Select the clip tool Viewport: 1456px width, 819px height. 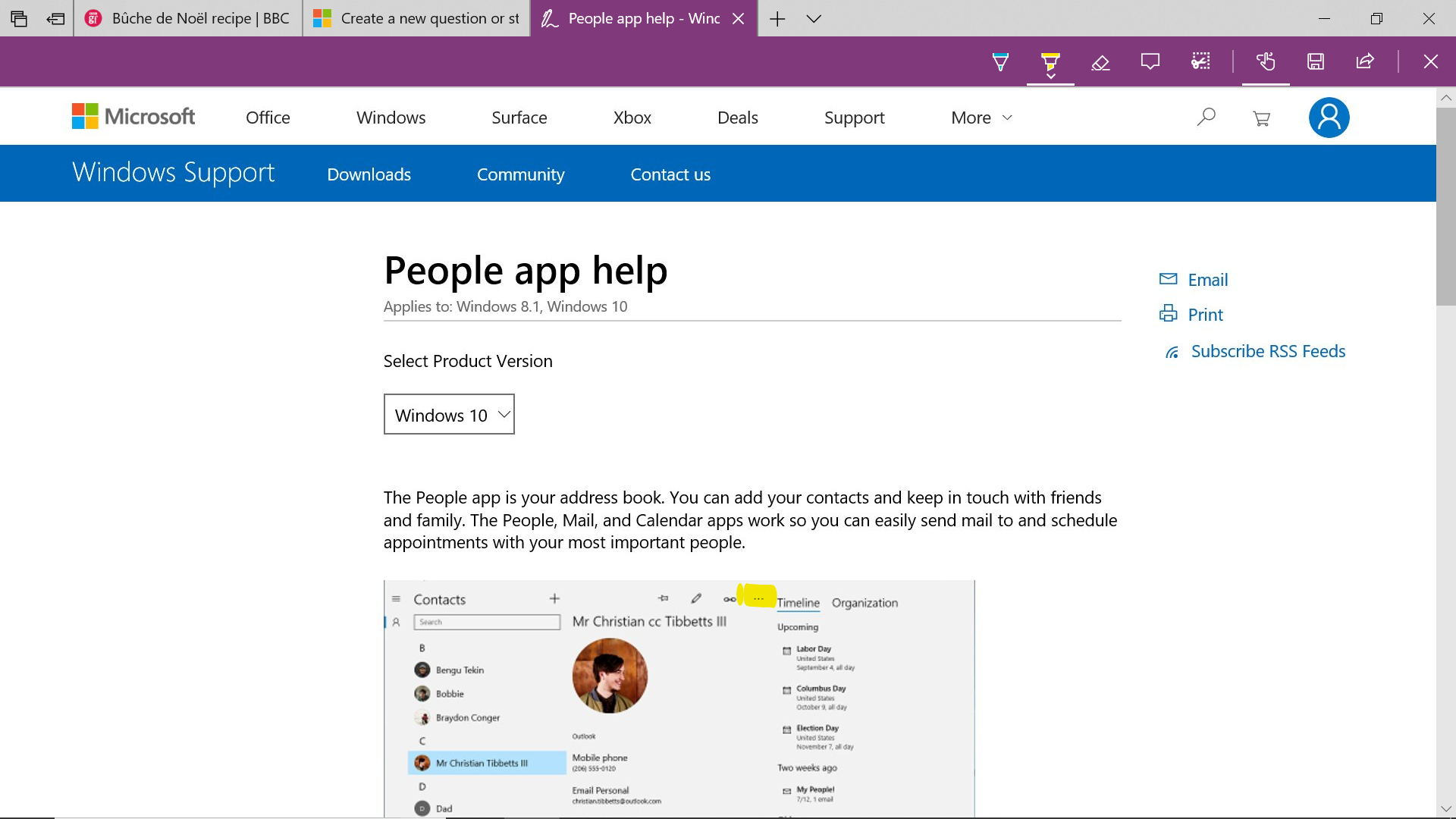(1200, 61)
